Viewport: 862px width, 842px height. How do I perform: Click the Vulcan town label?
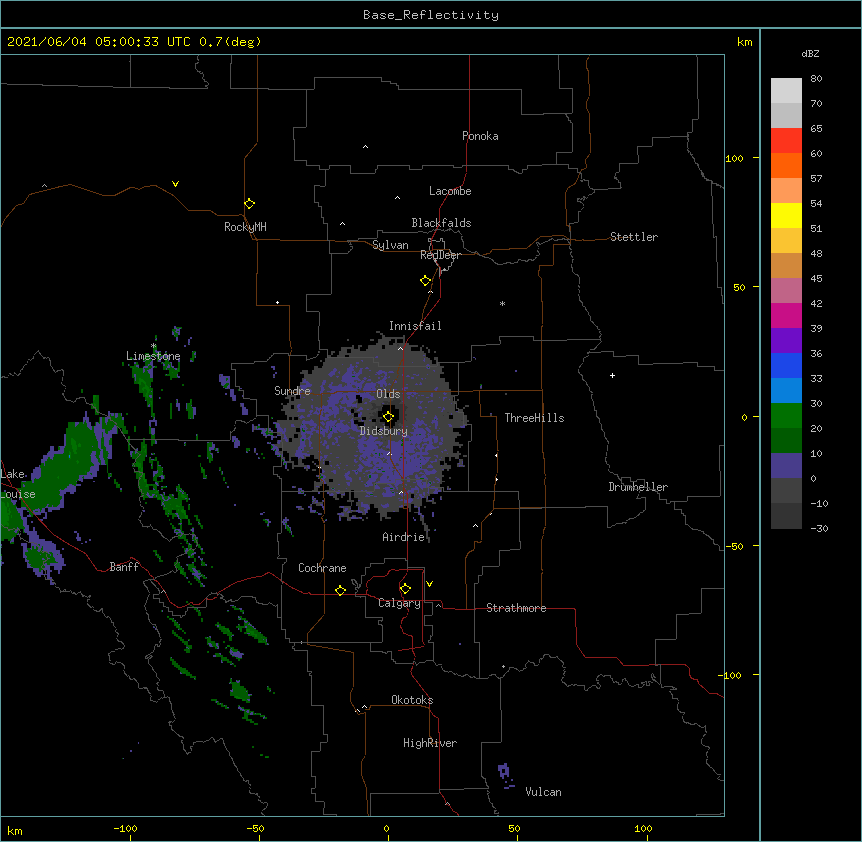(x=543, y=792)
